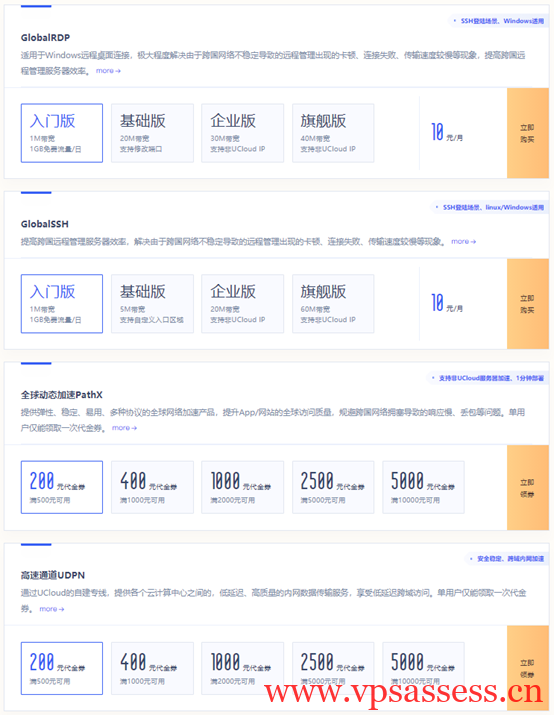The image size is (554, 715).
Task: Click GlobalSSH 10元/月 price
Action: point(447,303)
